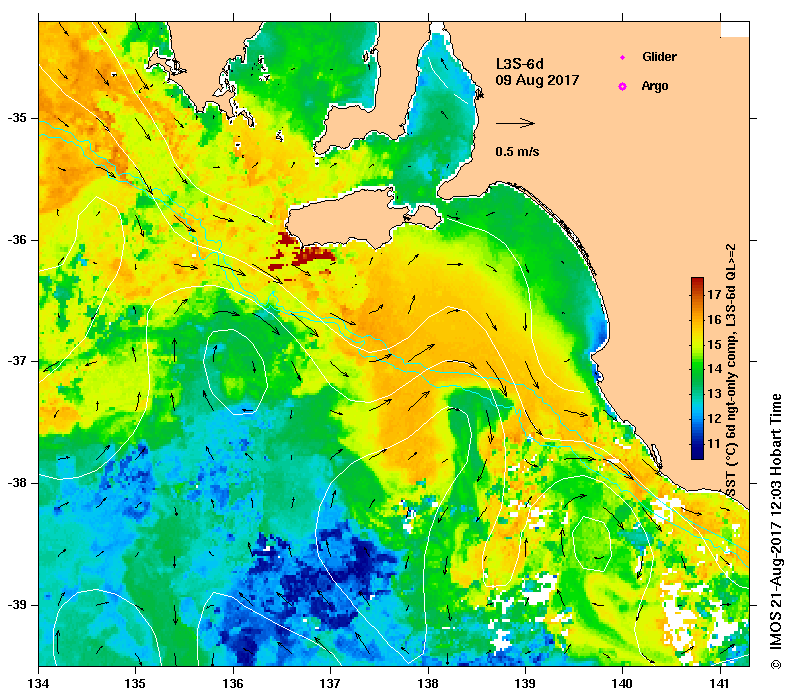Screen dimensions: 791x700
Task: Select the '09 Aug 2017' date text
Action: (537, 80)
